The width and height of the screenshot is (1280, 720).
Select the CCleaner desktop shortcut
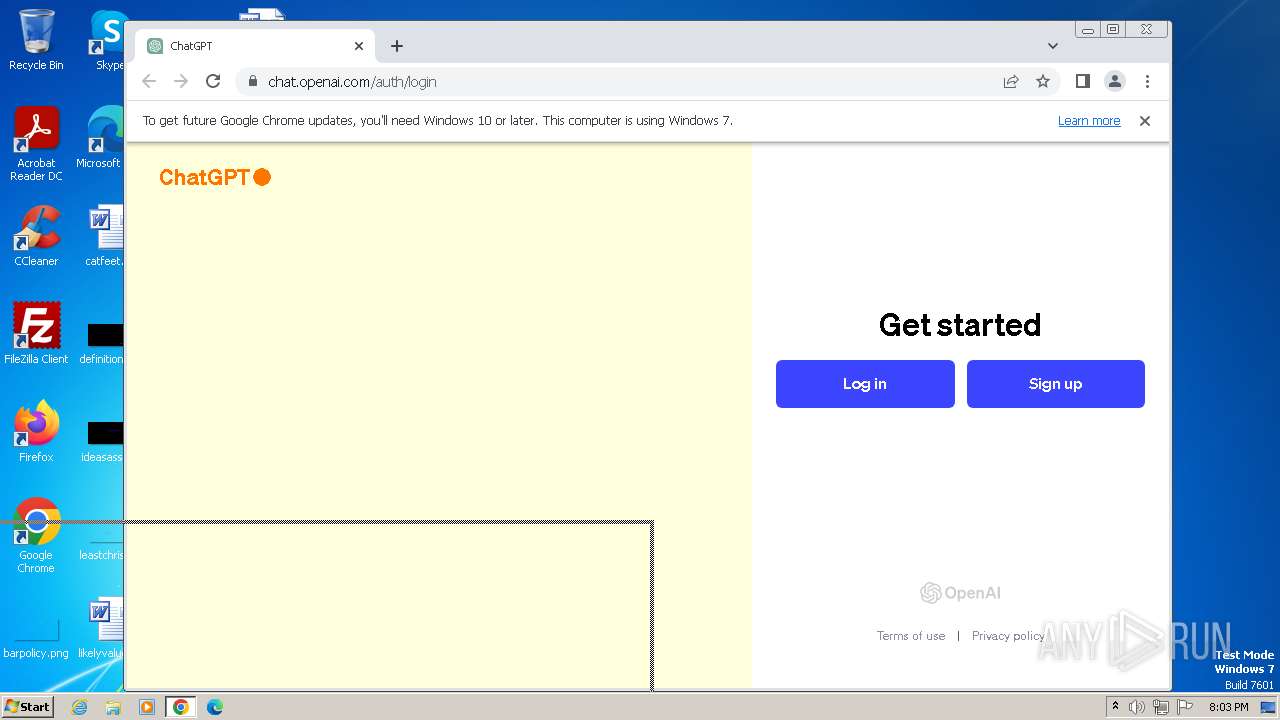36,236
